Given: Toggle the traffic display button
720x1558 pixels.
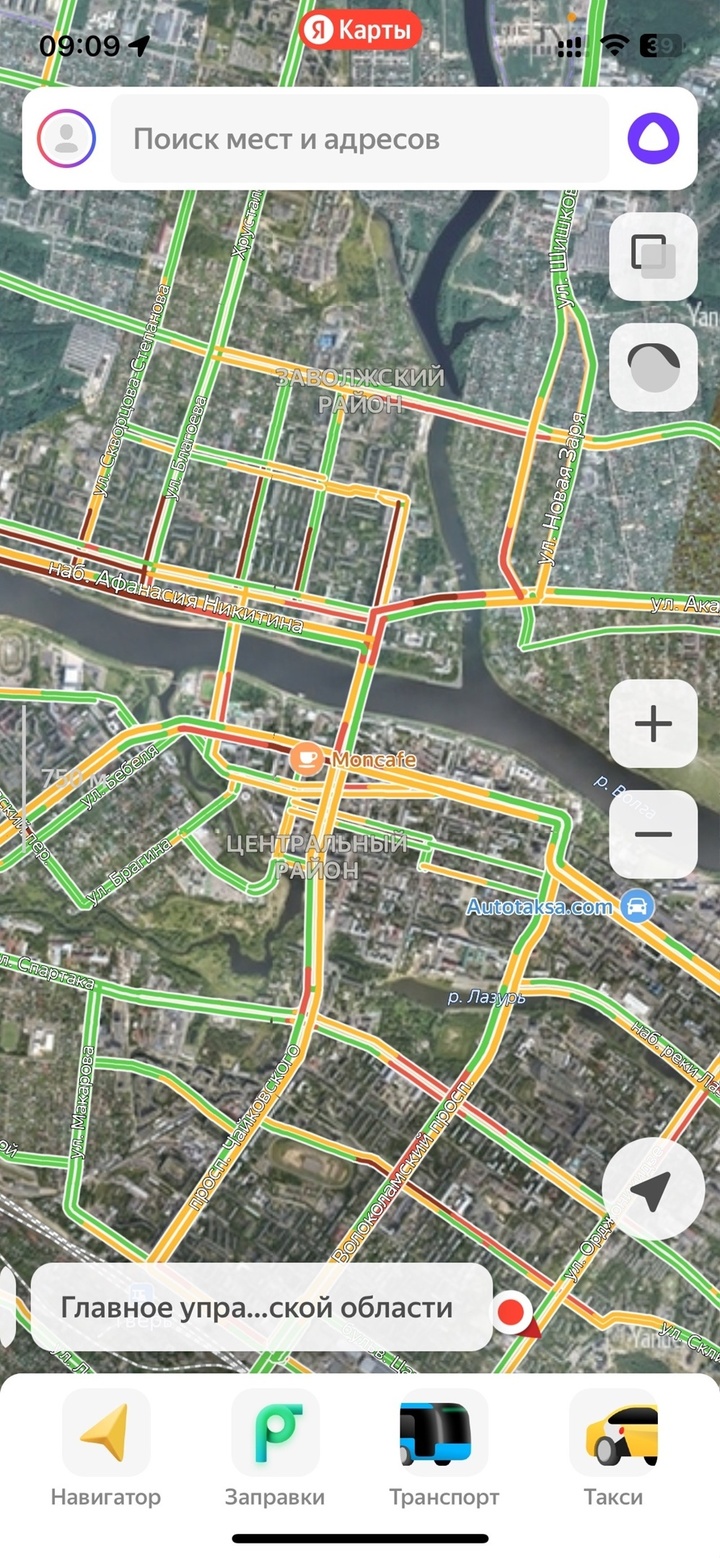Looking at the screenshot, I should pyautogui.click(x=653, y=367).
